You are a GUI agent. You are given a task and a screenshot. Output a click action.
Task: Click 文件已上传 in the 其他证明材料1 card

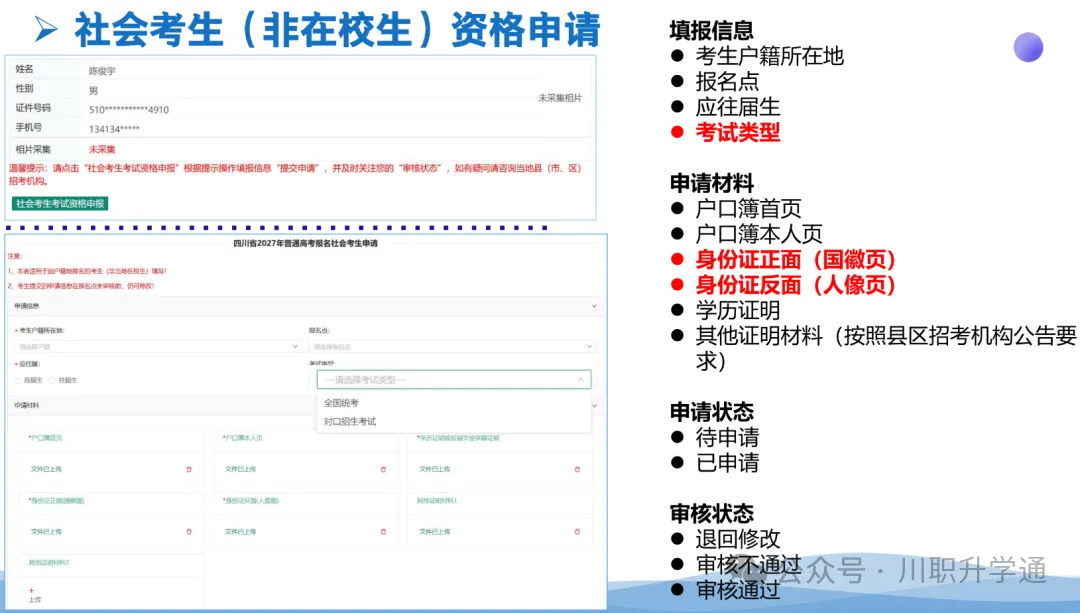[x=435, y=532]
